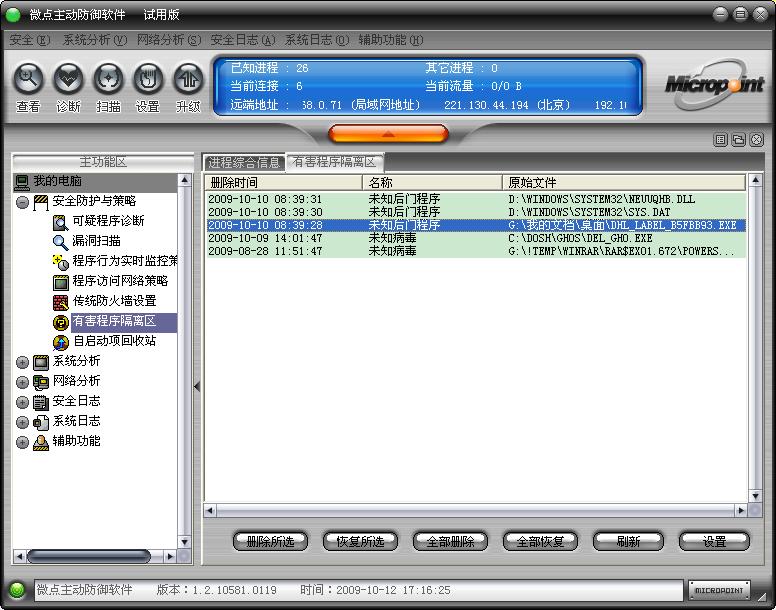Open the 安全(E) menu
The image size is (776, 610).
(30, 40)
